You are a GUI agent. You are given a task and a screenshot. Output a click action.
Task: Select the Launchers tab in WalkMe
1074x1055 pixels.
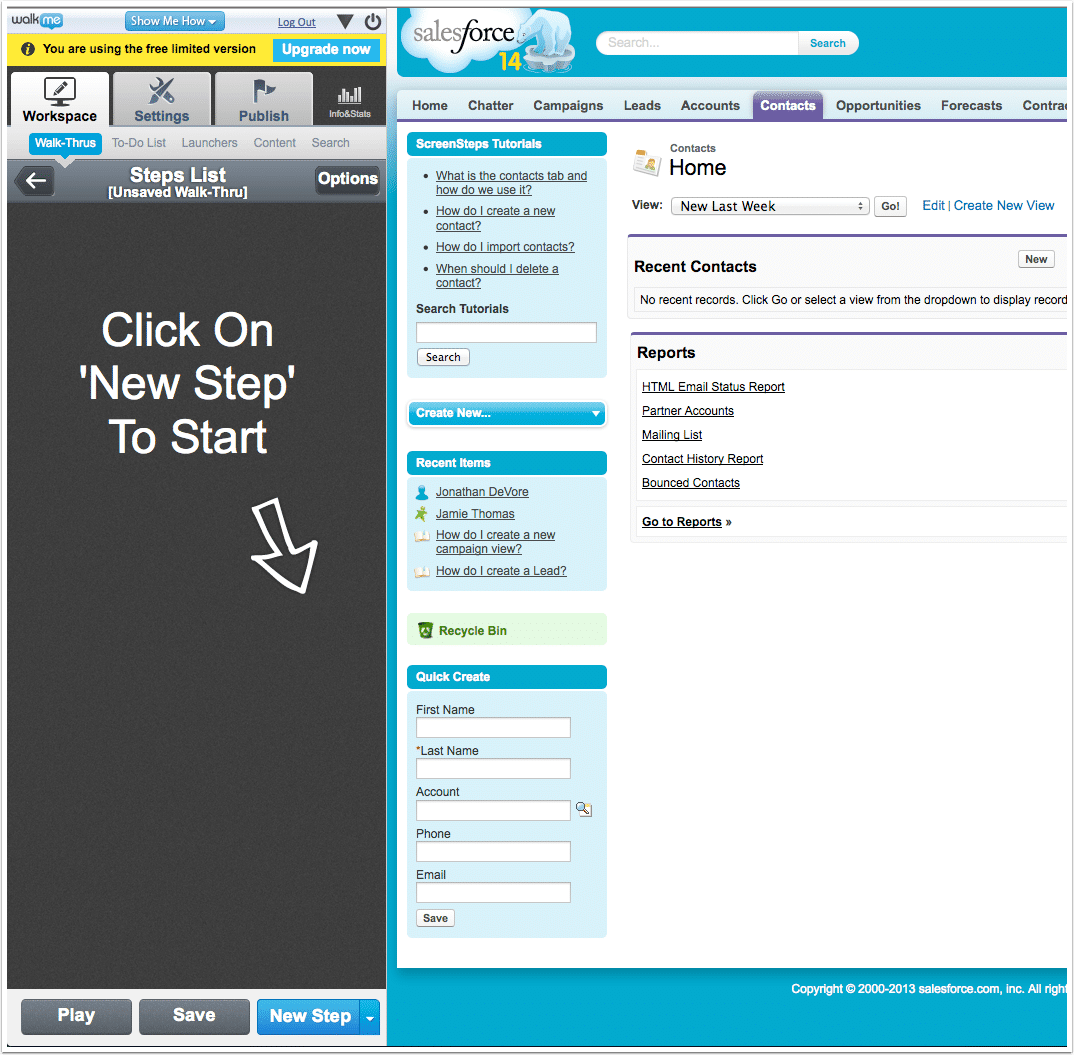[x=209, y=142]
